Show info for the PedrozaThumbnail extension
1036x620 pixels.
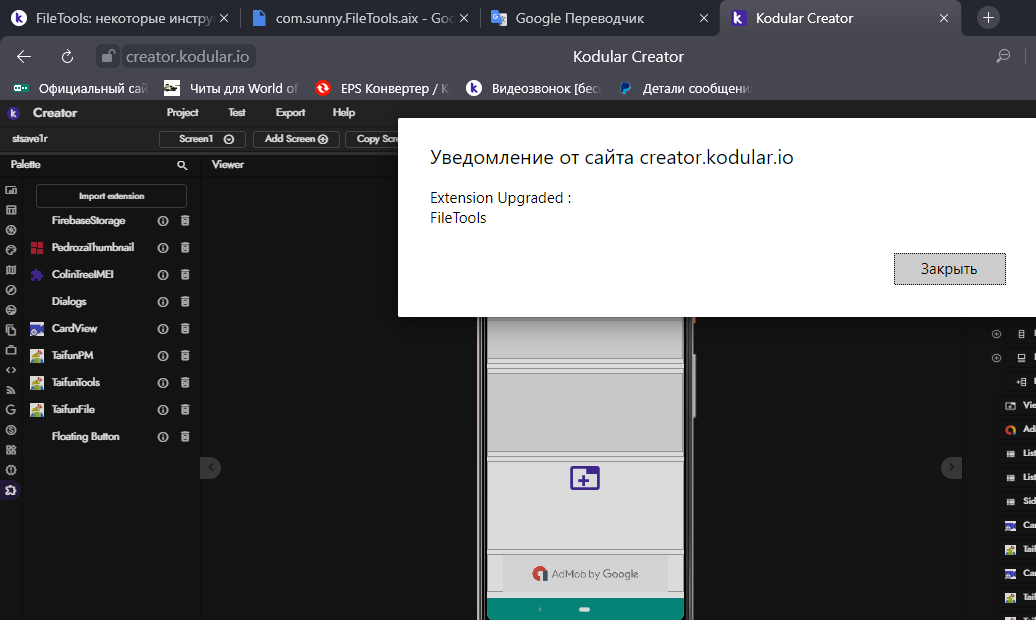(163, 247)
